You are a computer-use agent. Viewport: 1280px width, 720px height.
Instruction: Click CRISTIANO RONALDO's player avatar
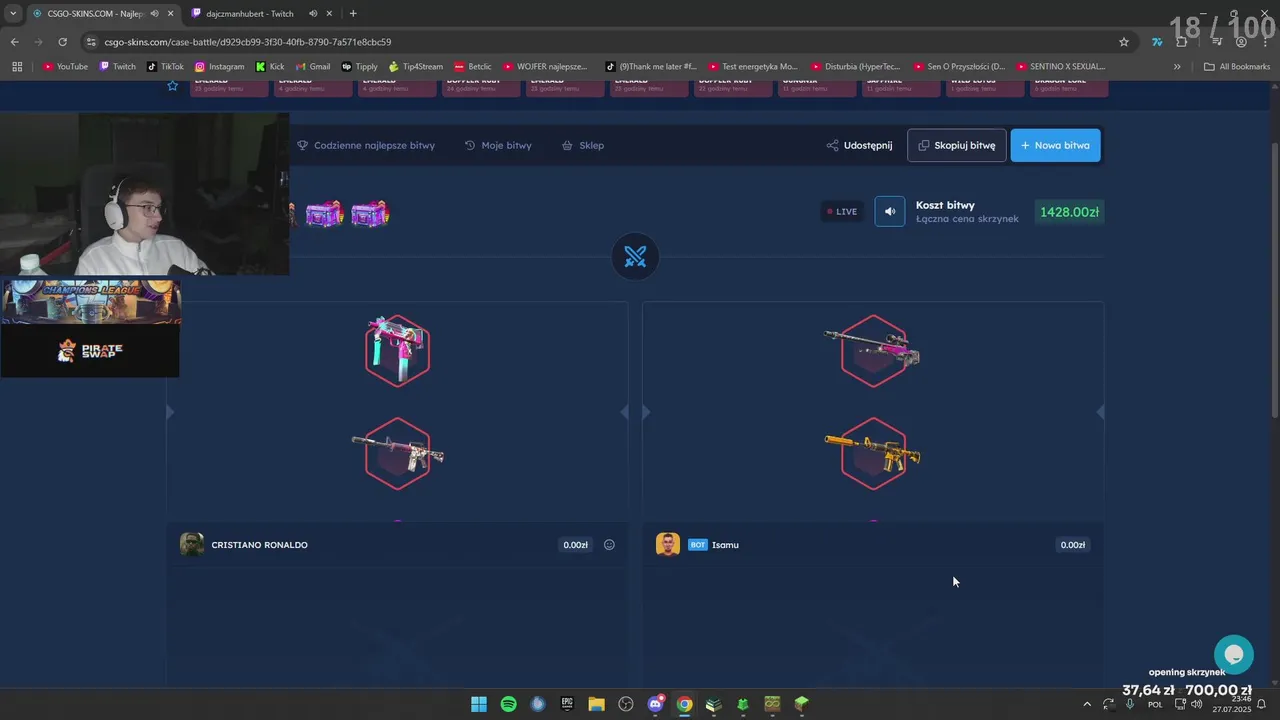coord(192,544)
